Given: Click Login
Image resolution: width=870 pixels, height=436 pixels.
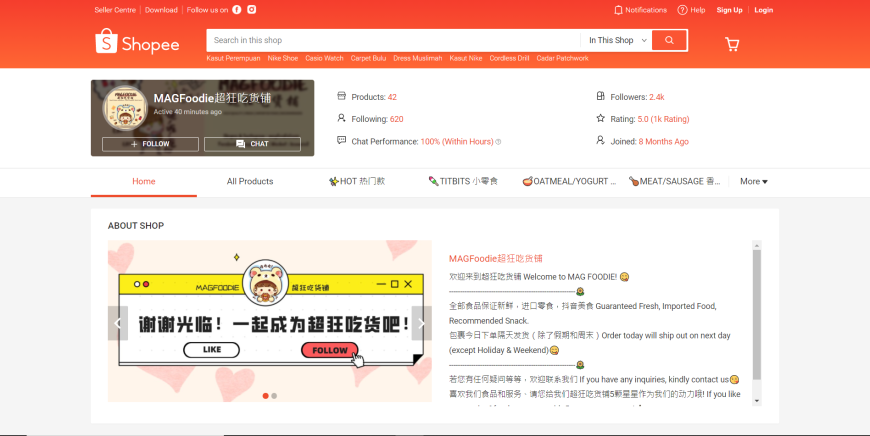Looking at the screenshot, I should [763, 10].
